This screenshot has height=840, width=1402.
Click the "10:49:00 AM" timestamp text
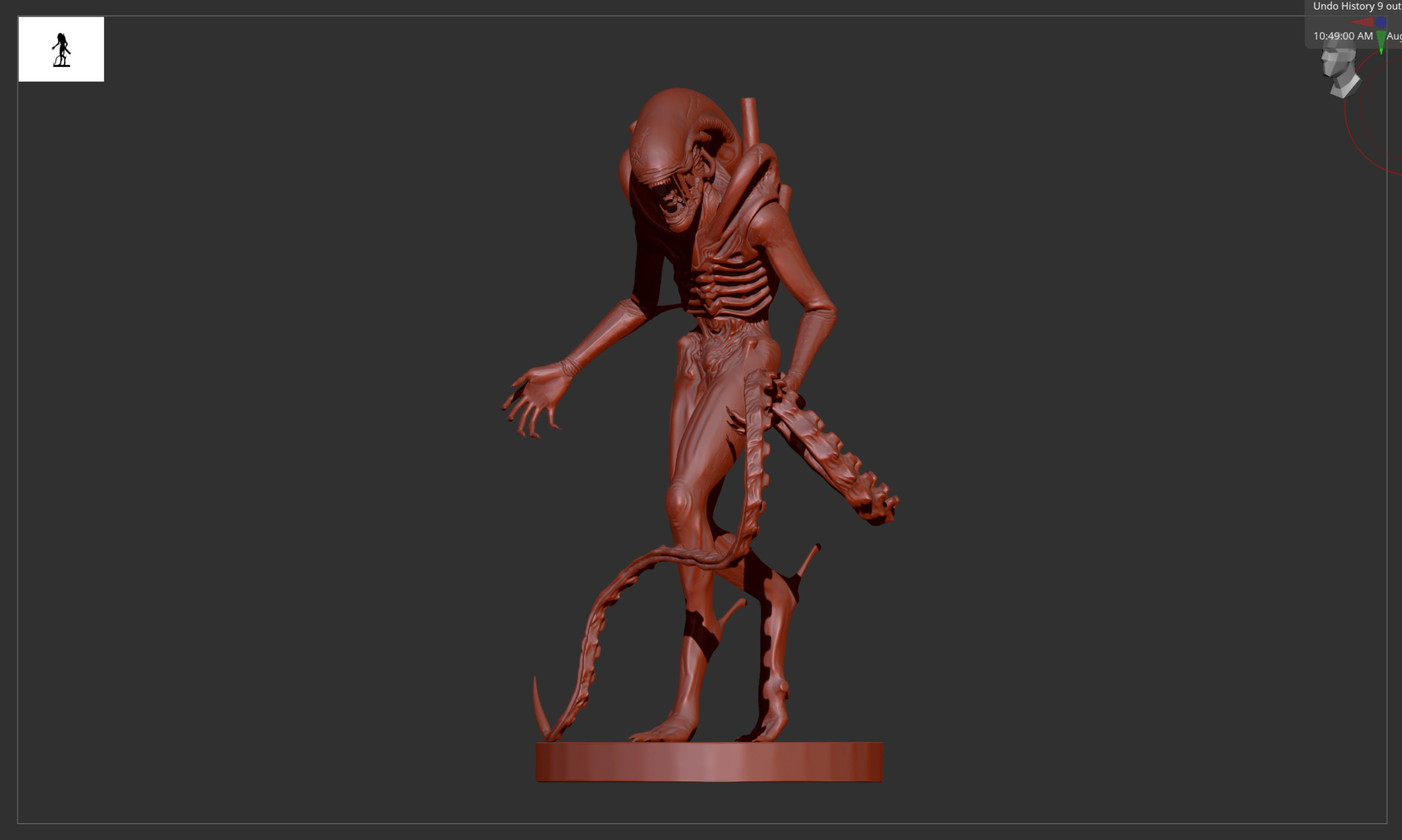(x=1342, y=36)
